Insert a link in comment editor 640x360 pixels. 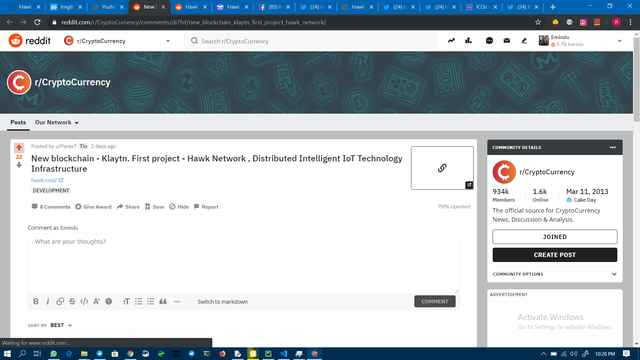(60, 302)
